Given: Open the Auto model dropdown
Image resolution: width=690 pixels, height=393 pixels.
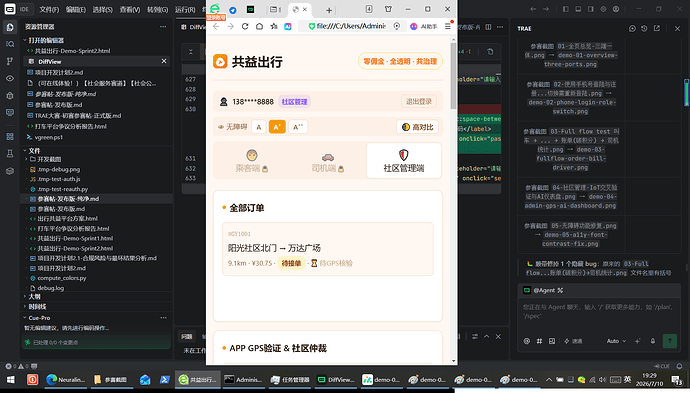Looking at the screenshot, I should click(616, 341).
